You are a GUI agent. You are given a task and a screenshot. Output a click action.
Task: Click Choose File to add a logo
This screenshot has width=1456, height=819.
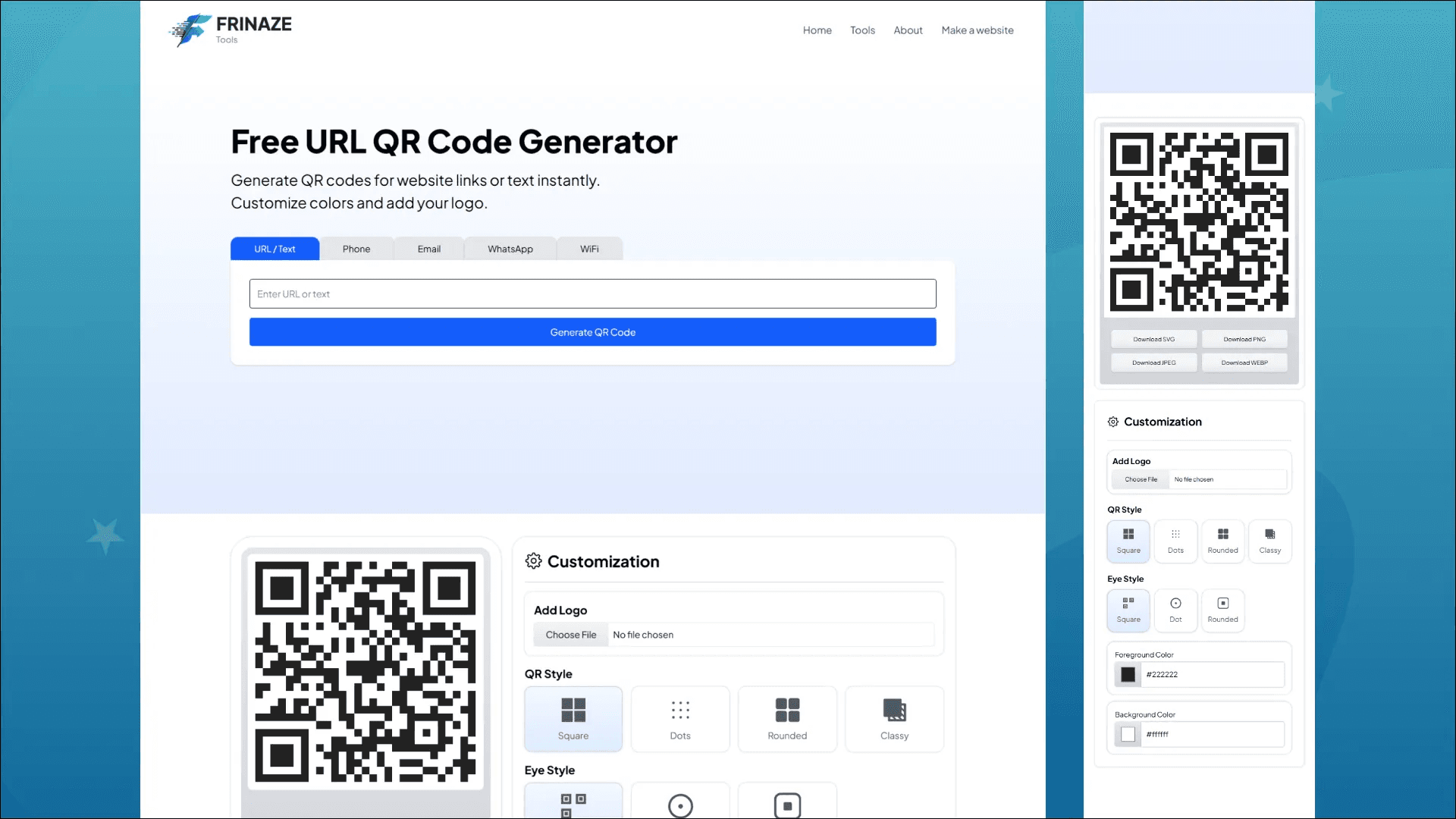tap(570, 634)
